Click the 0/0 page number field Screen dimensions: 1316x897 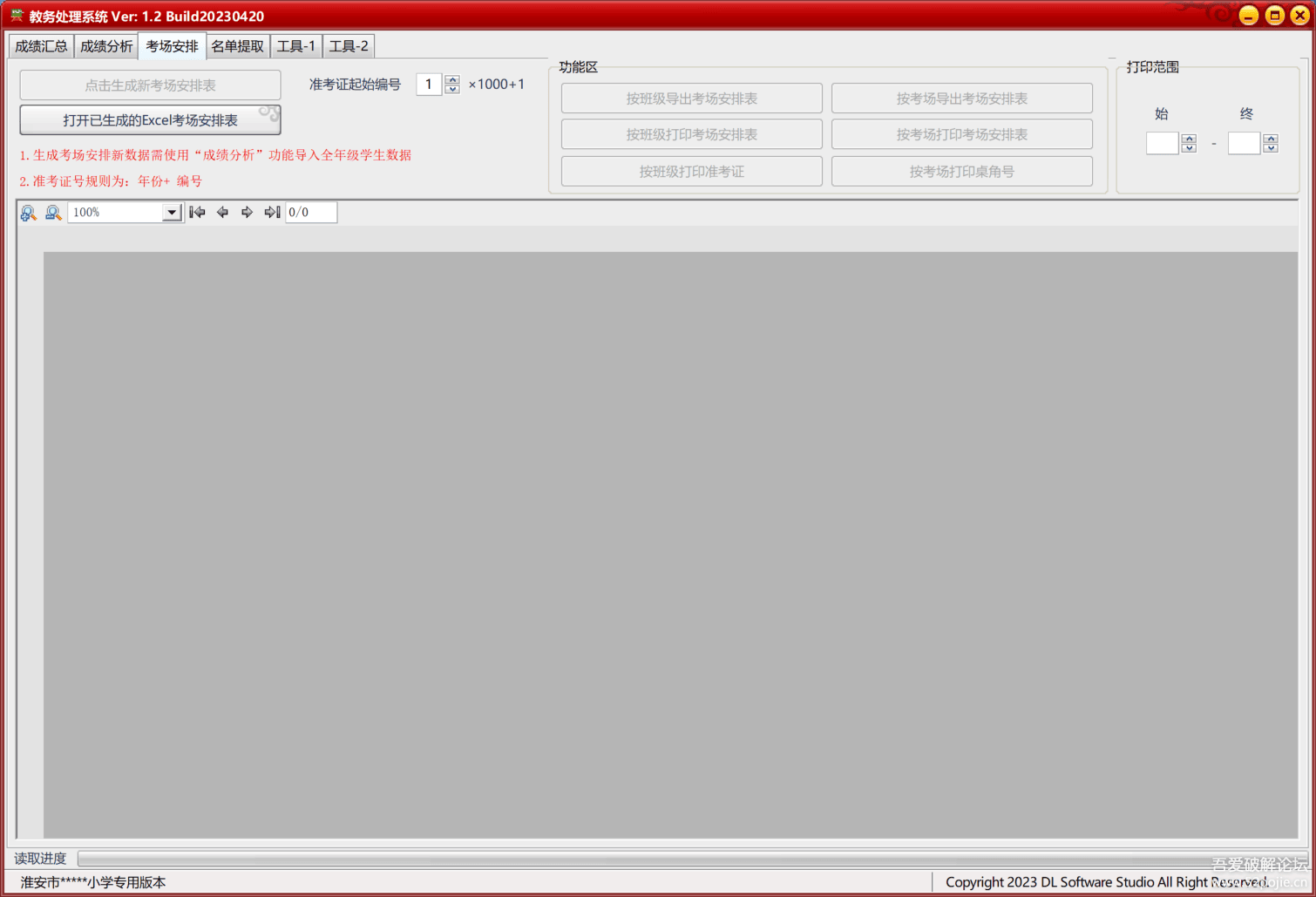point(311,212)
